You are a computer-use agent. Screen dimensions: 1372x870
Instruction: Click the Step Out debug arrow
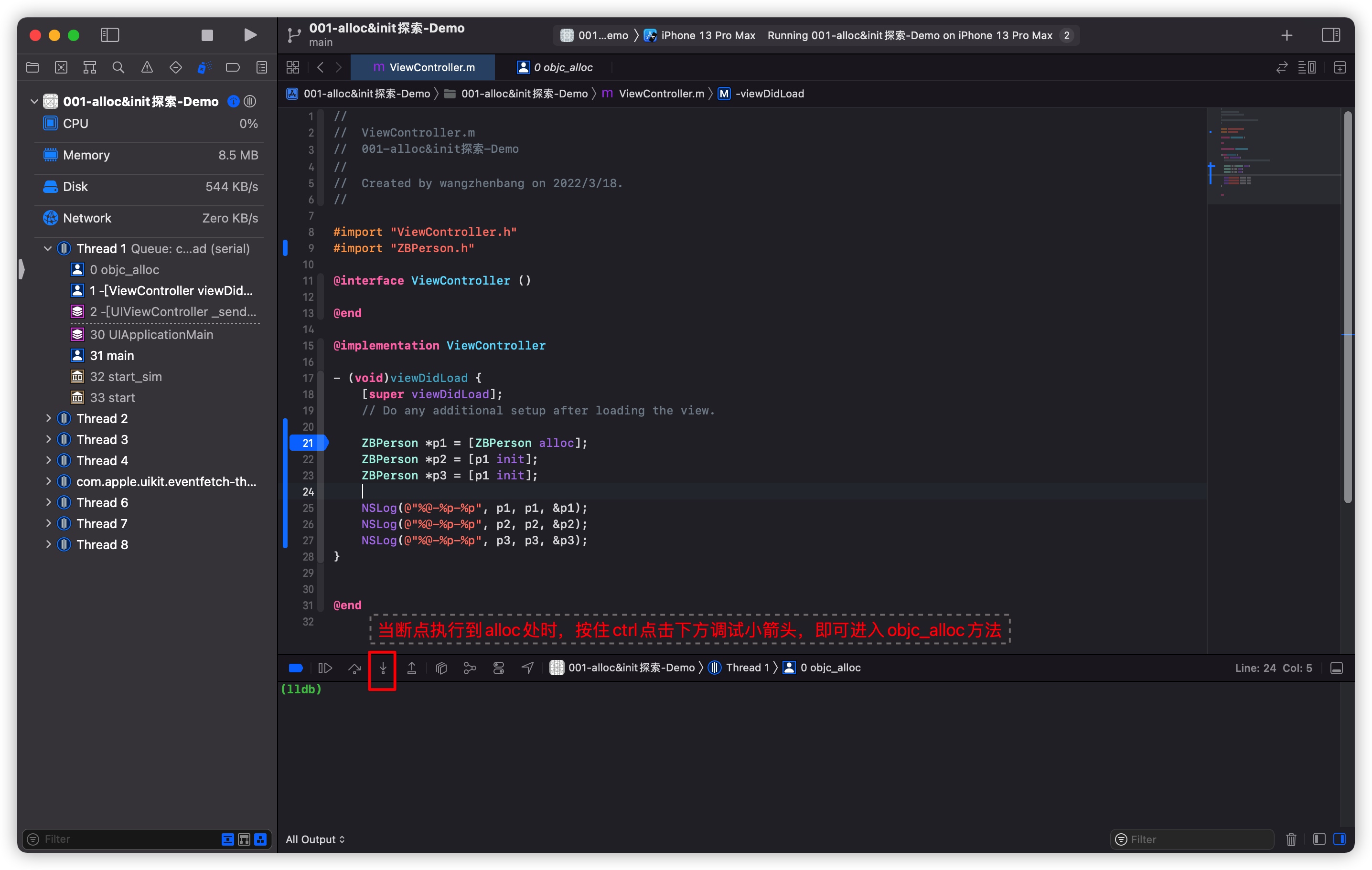click(411, 668)
